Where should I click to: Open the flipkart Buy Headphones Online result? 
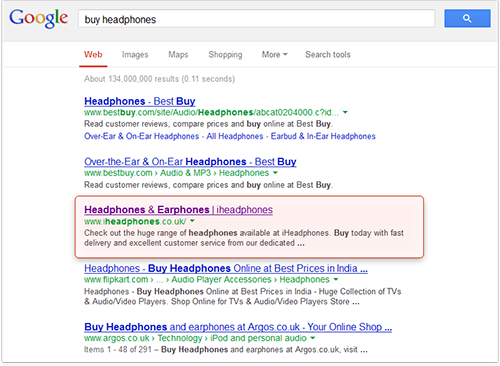point(226,268)
